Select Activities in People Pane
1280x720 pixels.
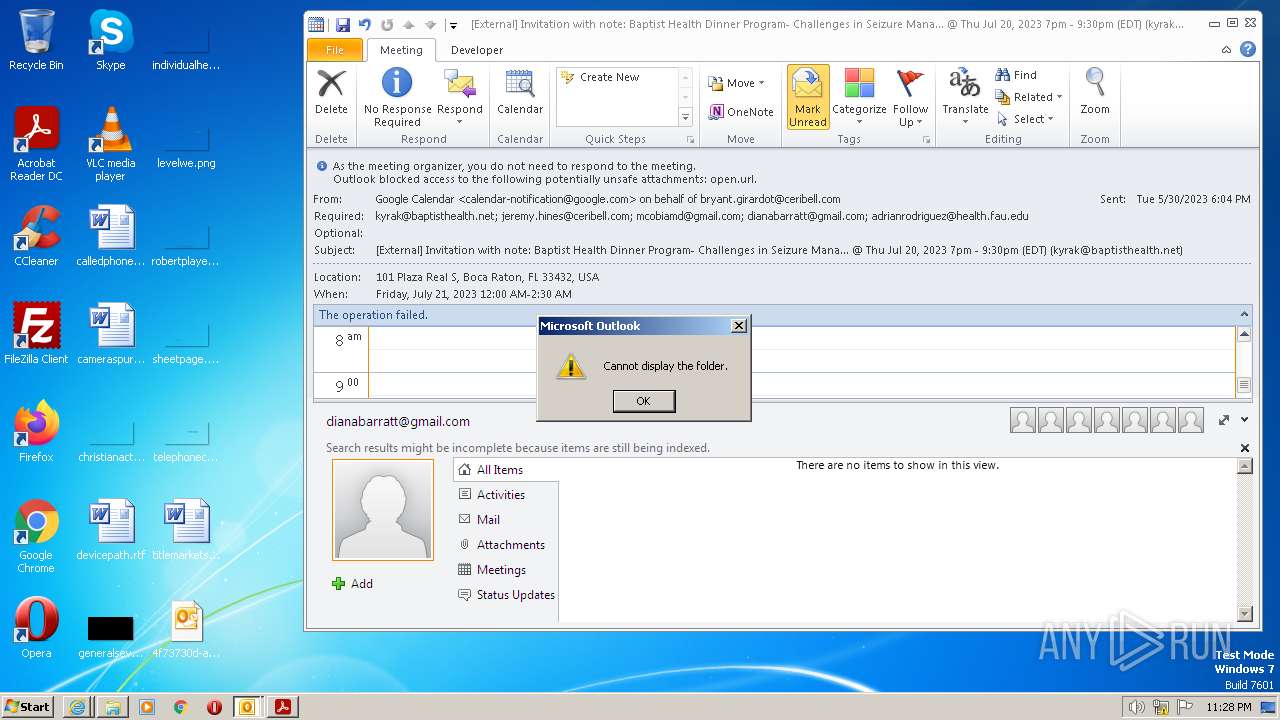point(500,495)
